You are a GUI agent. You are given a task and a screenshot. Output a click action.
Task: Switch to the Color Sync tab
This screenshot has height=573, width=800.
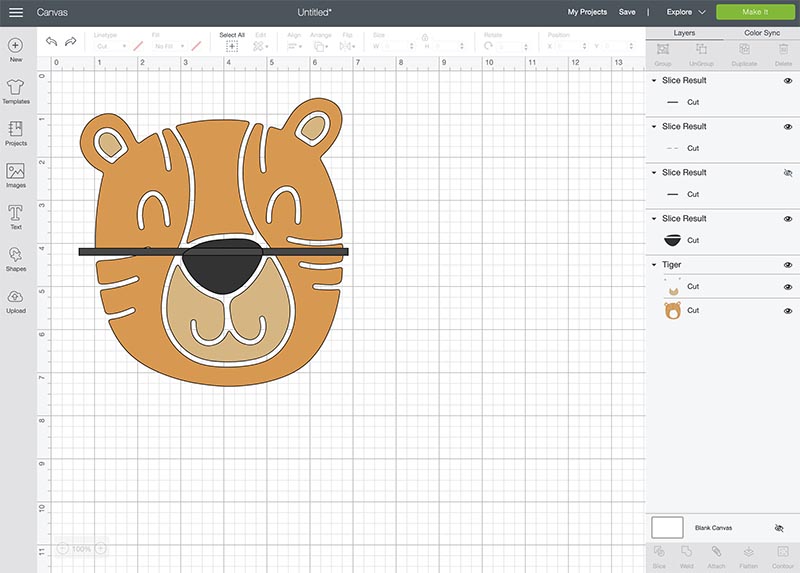[x=761, y=33]
